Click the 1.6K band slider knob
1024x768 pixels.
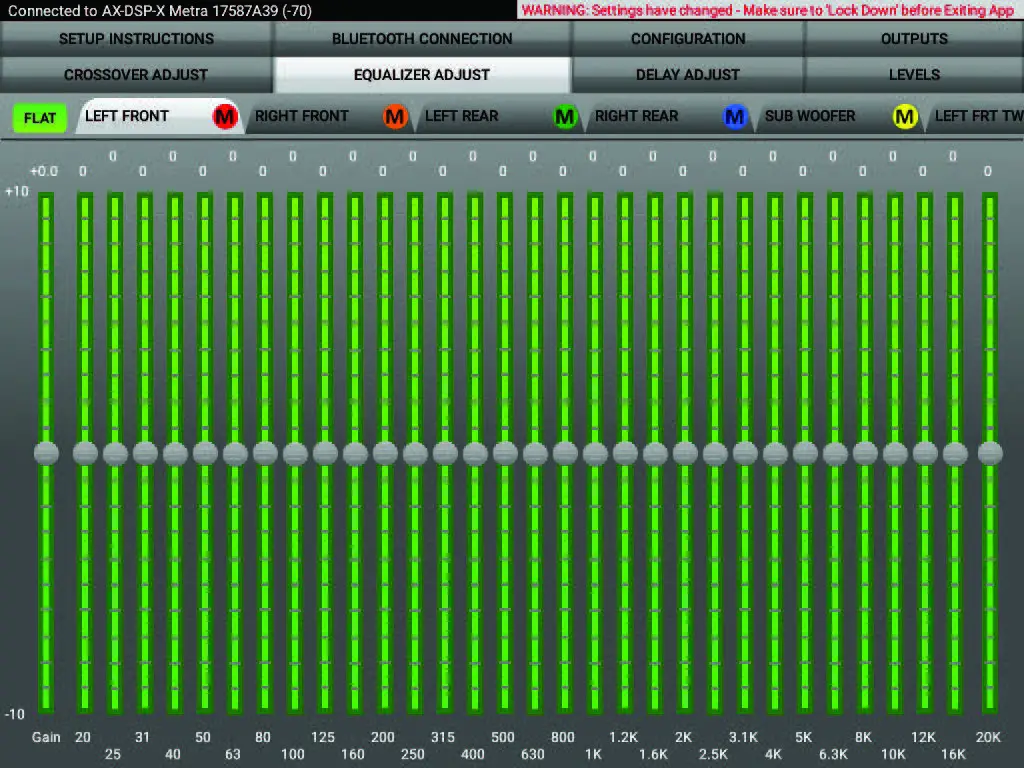656,453
